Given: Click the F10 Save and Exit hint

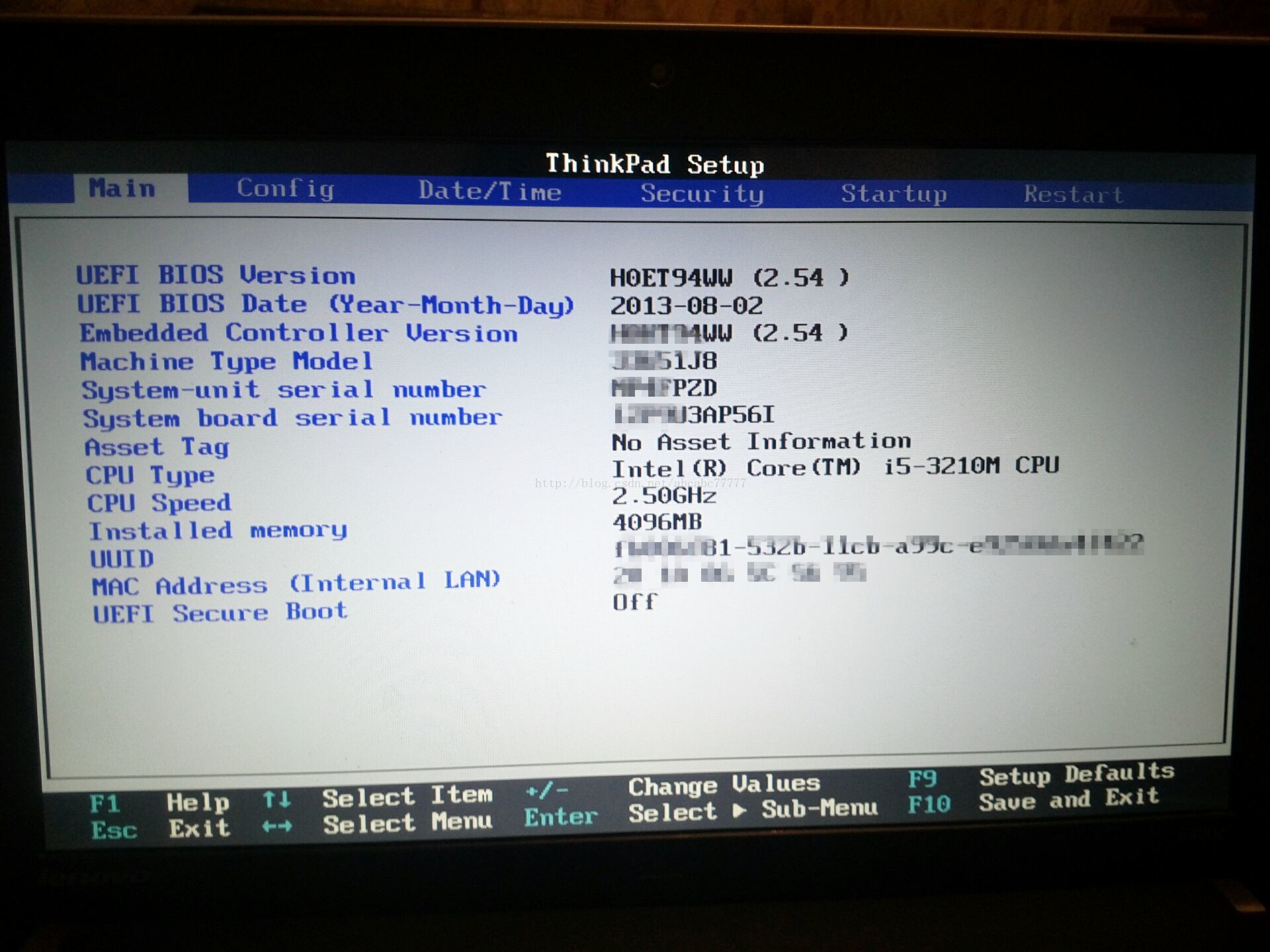Looking at the screenshot, I should (x=1033, y=801).
